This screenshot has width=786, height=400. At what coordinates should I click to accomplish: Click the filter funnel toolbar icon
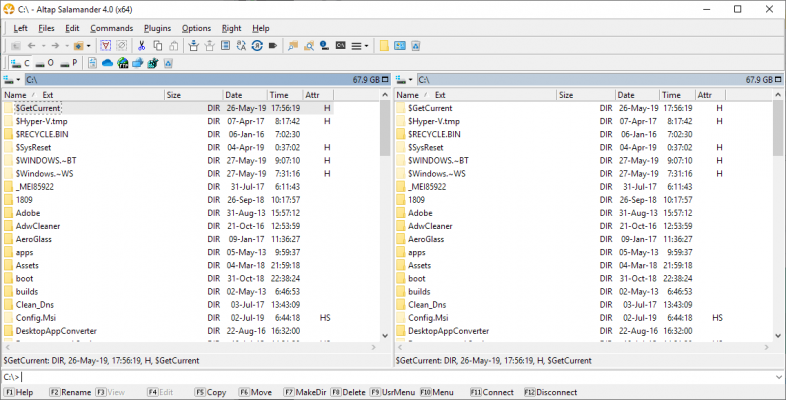click(106, 46)
